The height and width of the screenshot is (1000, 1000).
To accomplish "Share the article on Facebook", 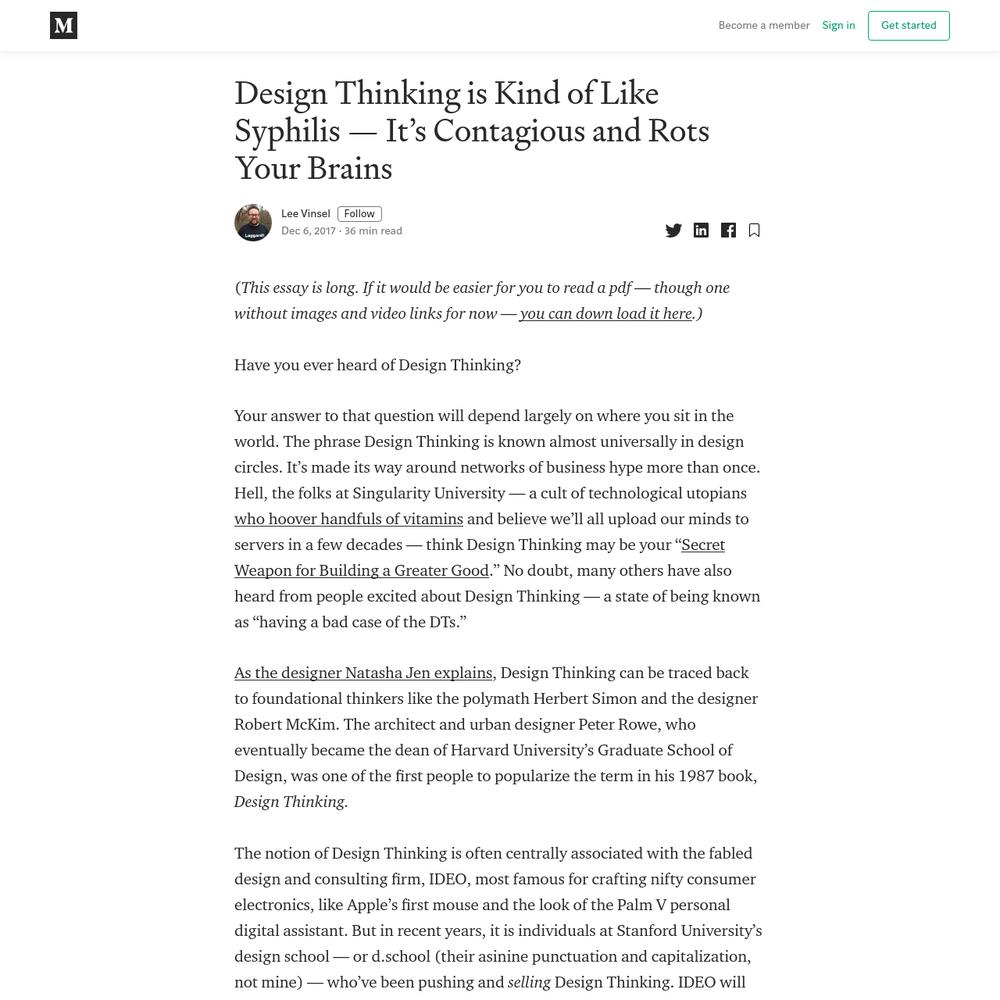I will (x=728, y=230).
